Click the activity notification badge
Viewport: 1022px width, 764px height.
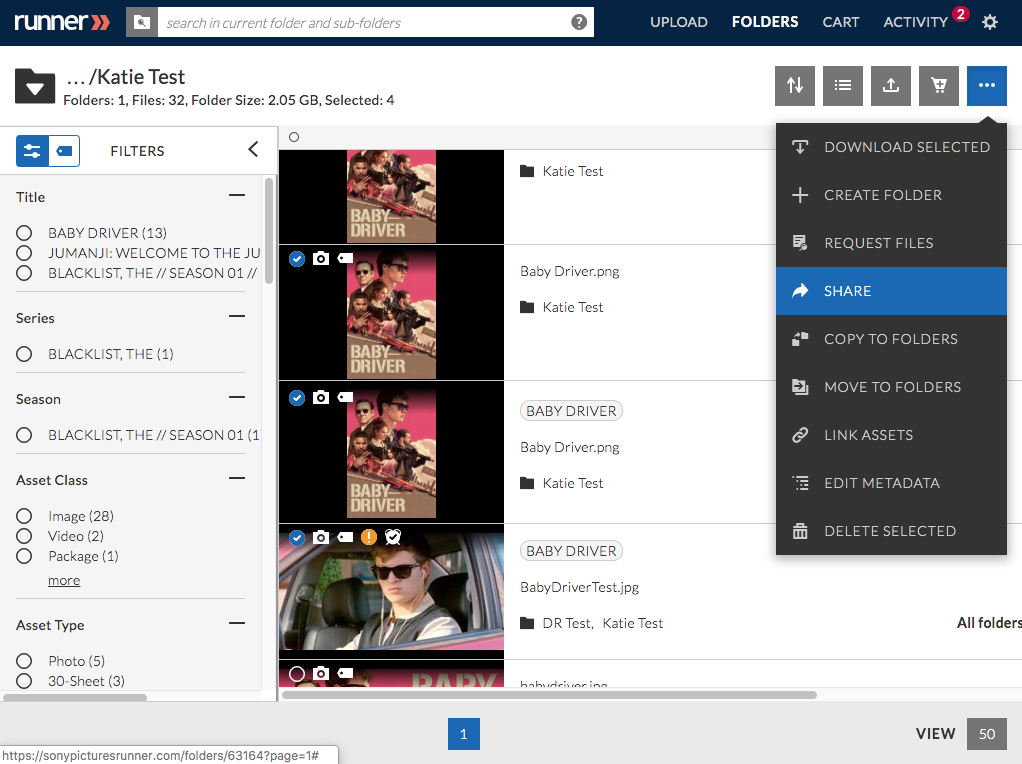[961, 14]
